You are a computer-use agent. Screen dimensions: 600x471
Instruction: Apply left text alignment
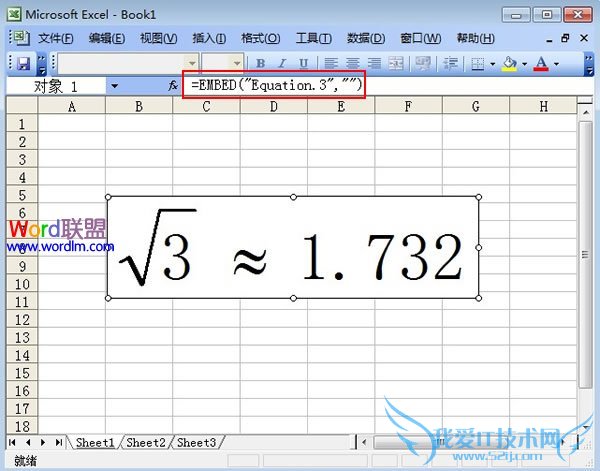[x=330, y=64]
